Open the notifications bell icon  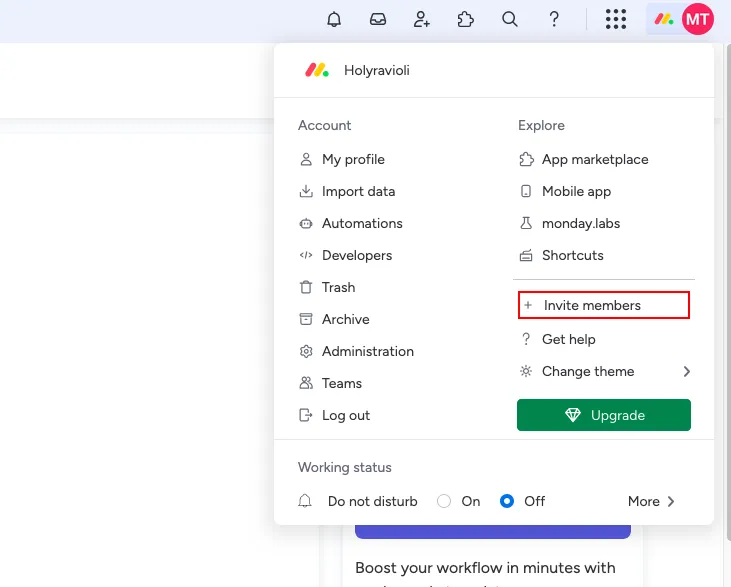pyautogui.click(x=334, y=19)
